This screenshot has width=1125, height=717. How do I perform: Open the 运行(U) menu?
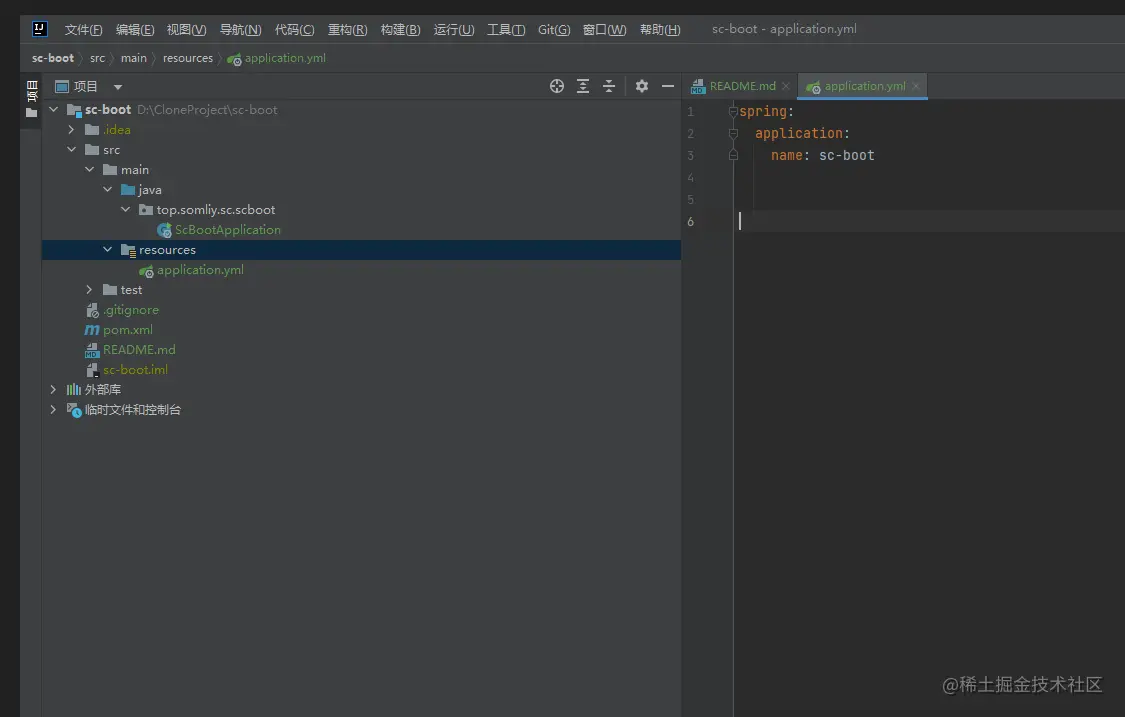point(453,29)
